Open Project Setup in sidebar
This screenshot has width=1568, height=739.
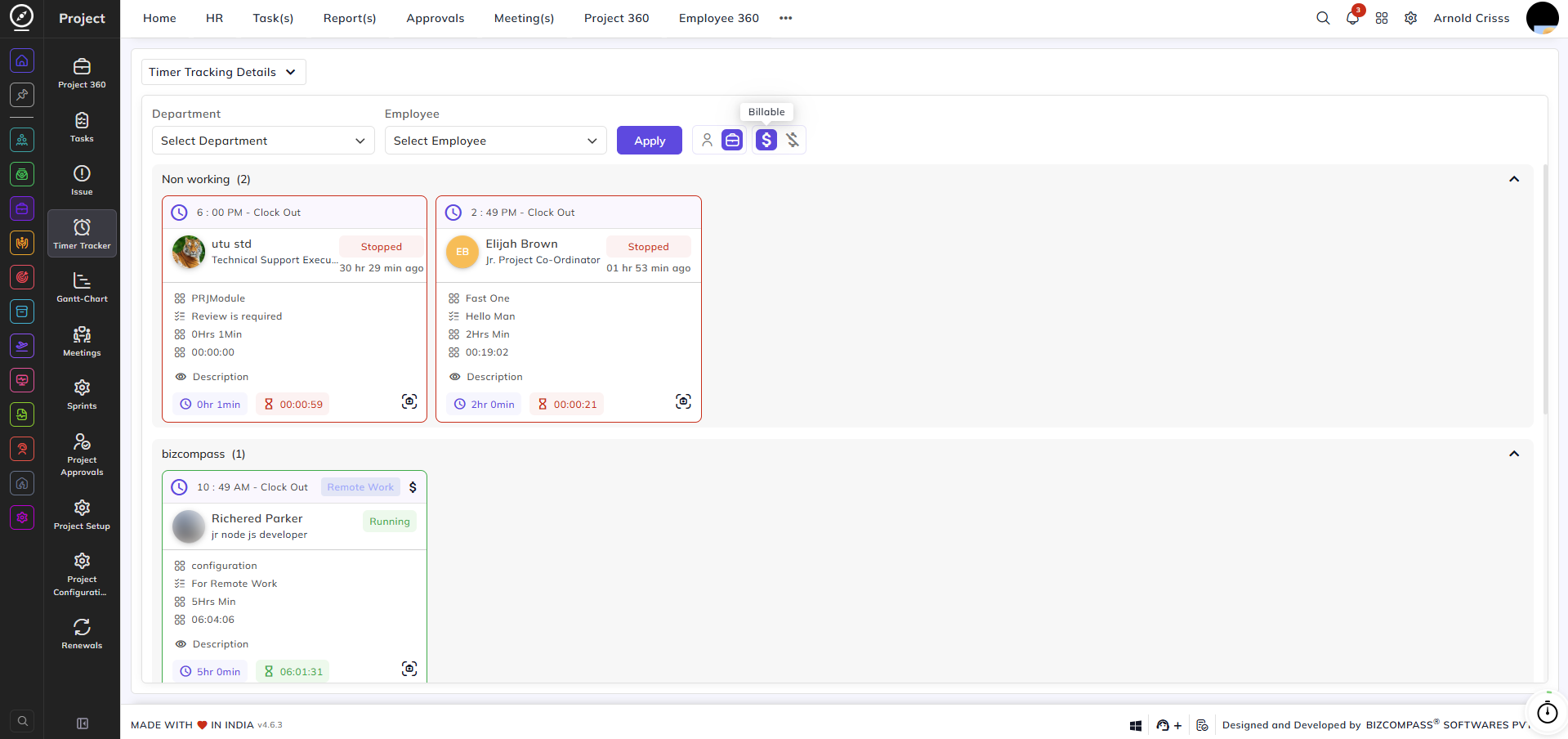coord(82,514)
